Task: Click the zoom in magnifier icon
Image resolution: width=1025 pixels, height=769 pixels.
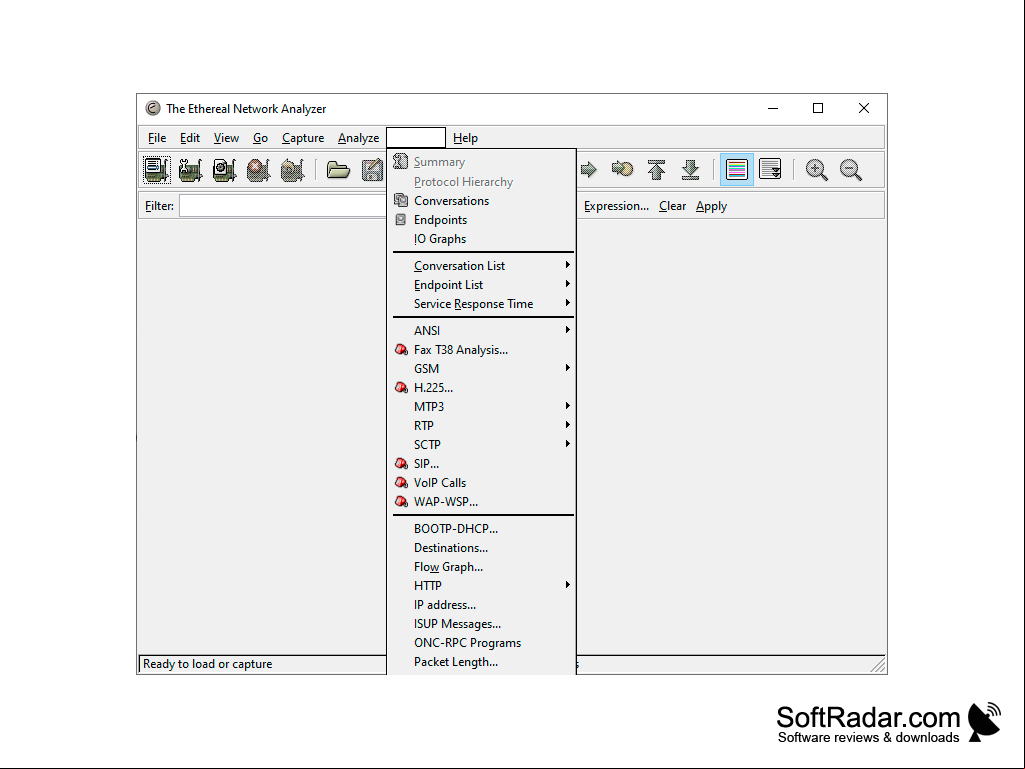Action: pyautogui.click(x=816, y=170)
